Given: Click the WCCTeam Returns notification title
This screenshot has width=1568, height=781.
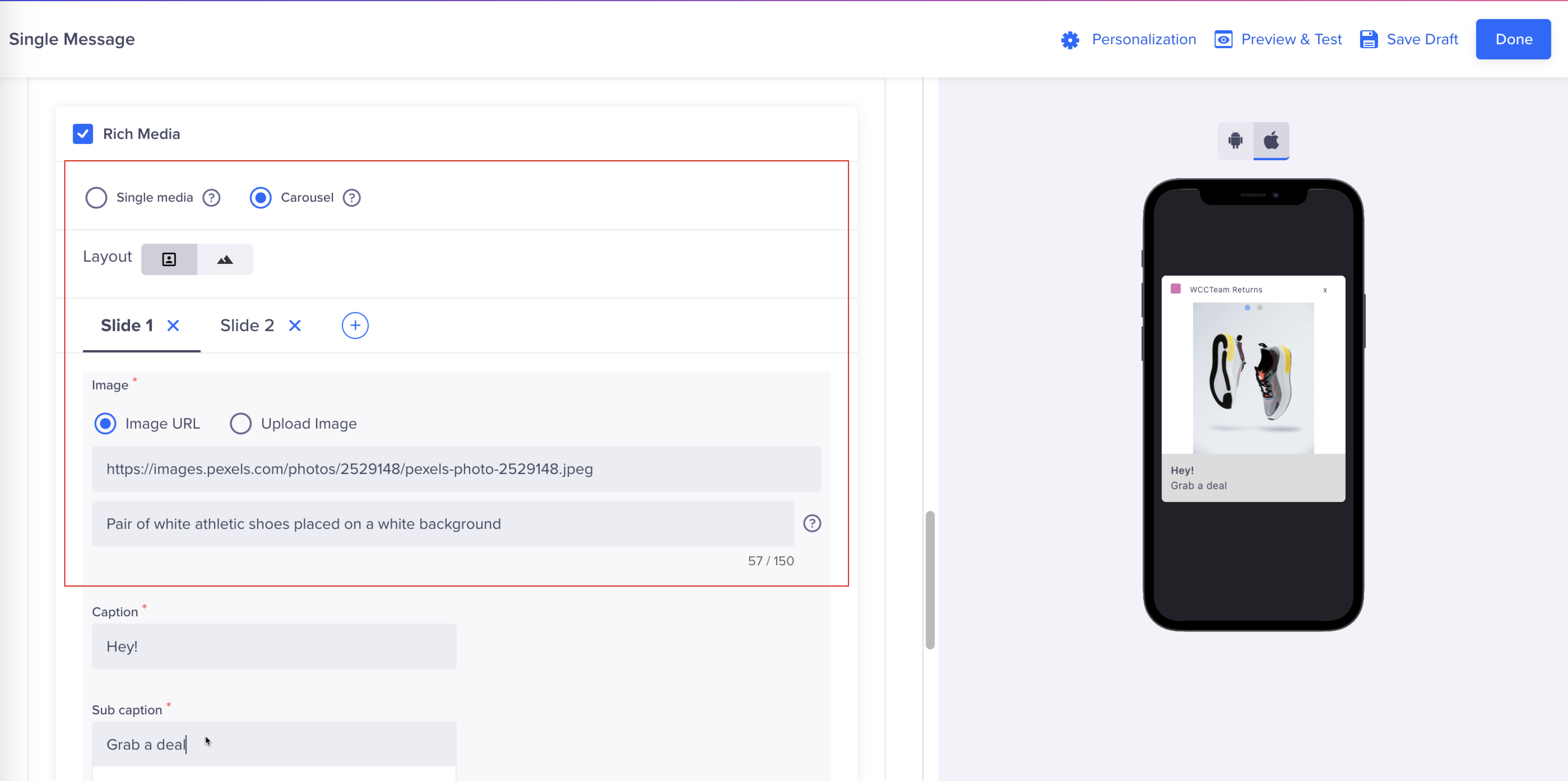Looking at the screenshot, I should pyautogui.click(x=1226, y=290).
